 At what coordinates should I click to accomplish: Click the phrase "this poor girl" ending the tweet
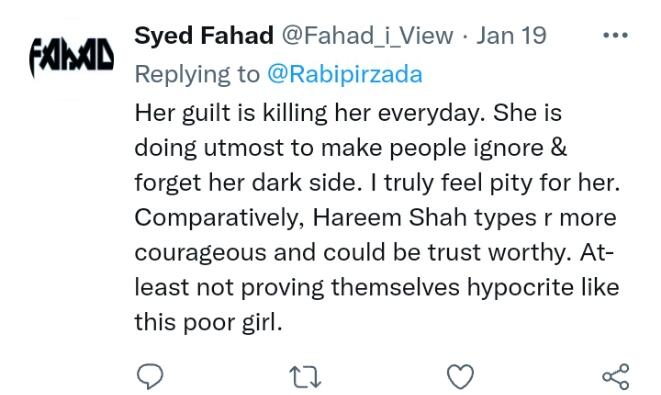(x=208, y=322)
